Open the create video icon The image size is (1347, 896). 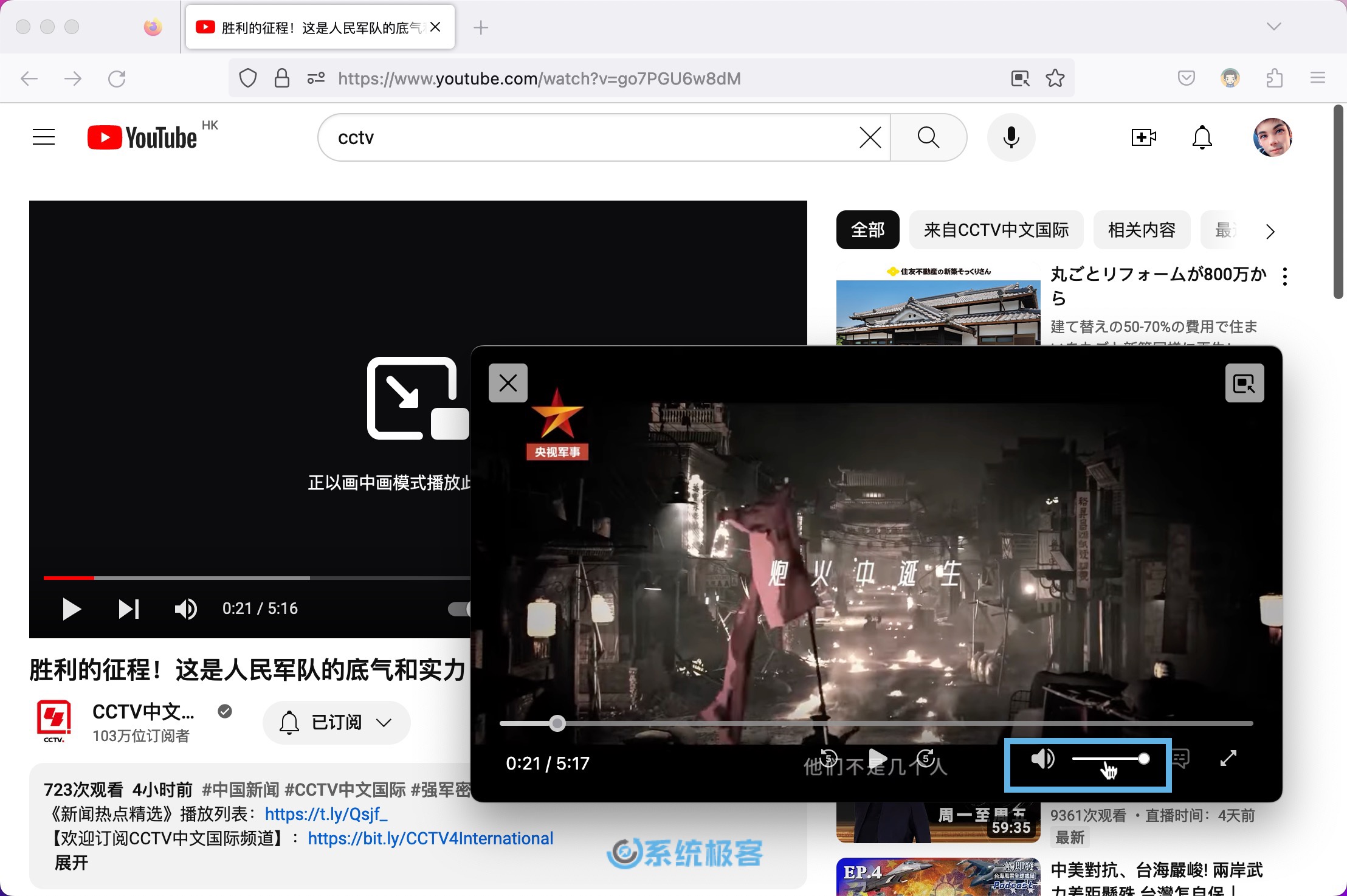tap(1143, 137)
